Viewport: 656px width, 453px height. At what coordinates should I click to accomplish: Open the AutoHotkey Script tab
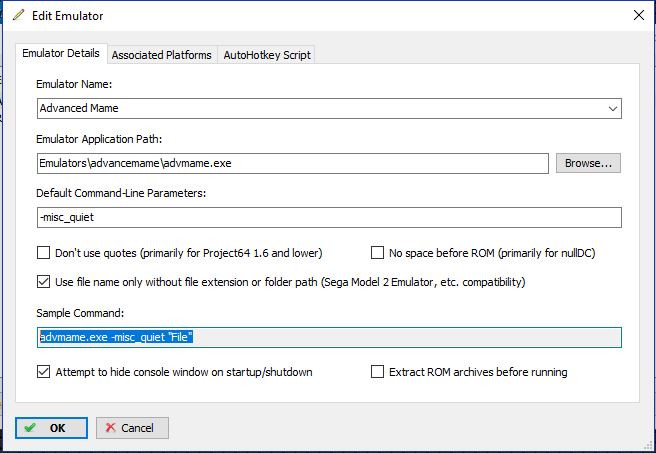[x=267, y=55]
